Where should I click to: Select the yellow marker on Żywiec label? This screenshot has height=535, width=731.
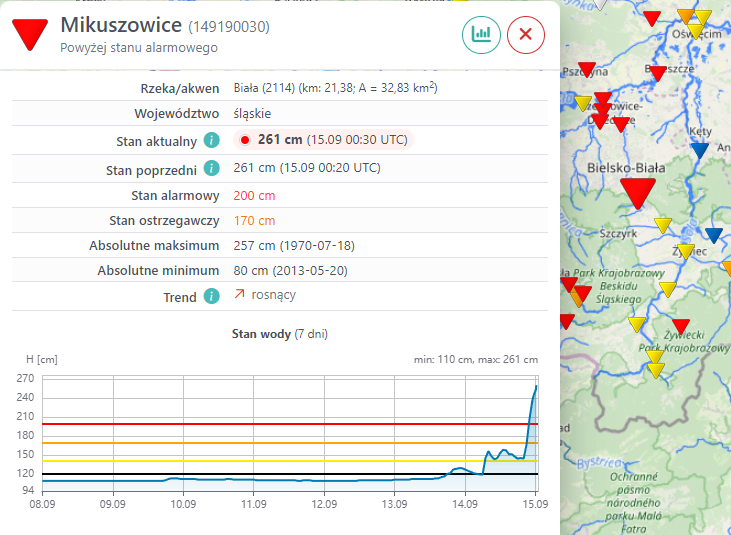(x=685, y=252)
